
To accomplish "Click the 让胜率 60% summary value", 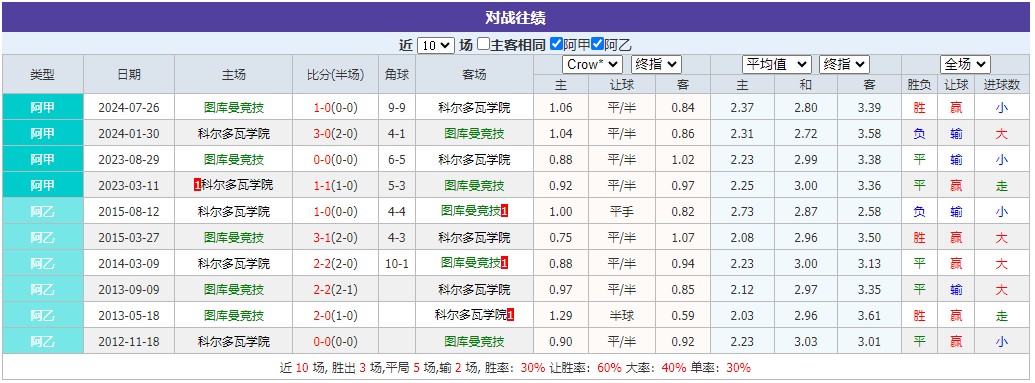I will (x=609, y=368).
